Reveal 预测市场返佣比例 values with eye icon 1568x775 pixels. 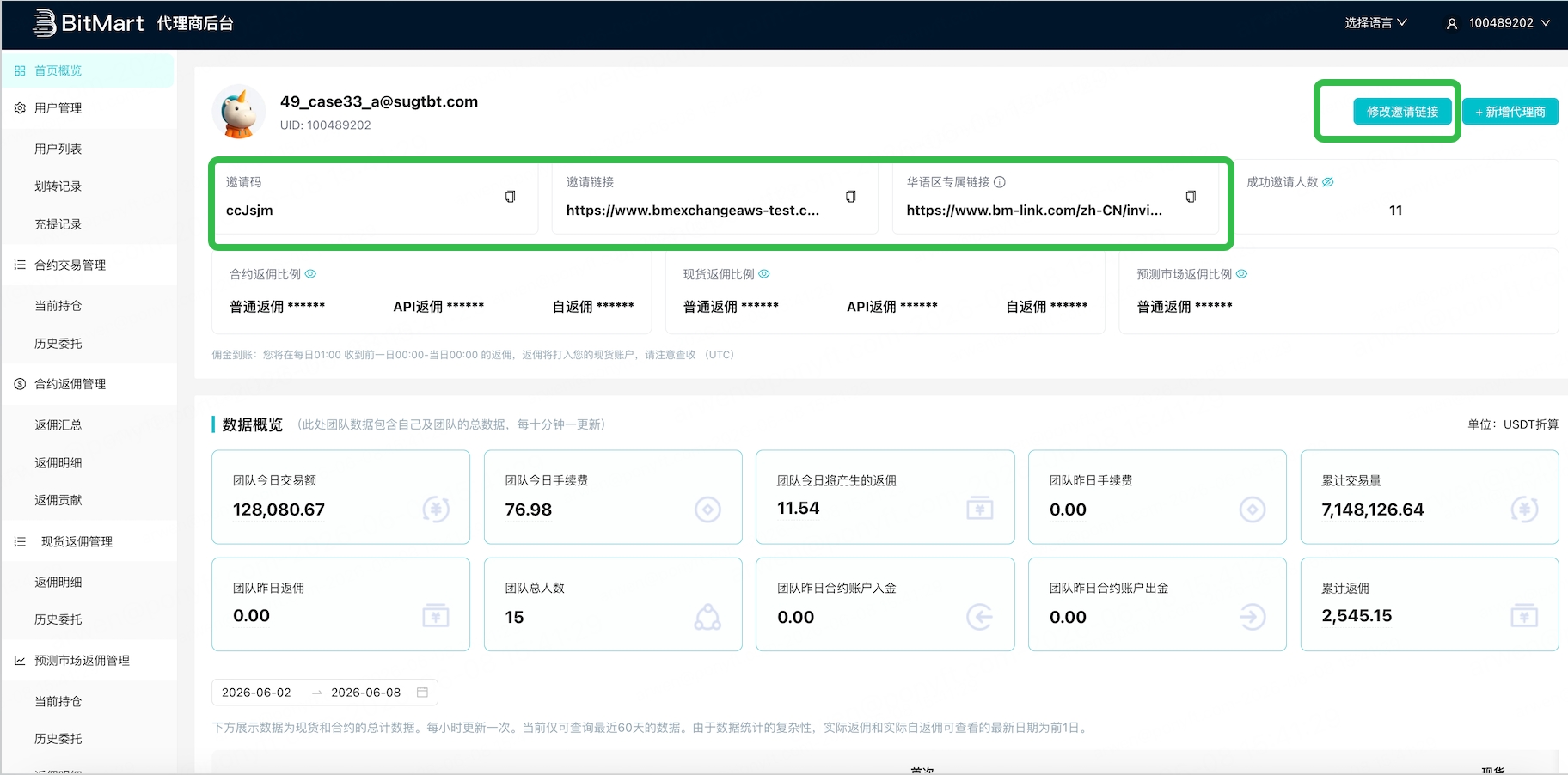(1242, 274)
